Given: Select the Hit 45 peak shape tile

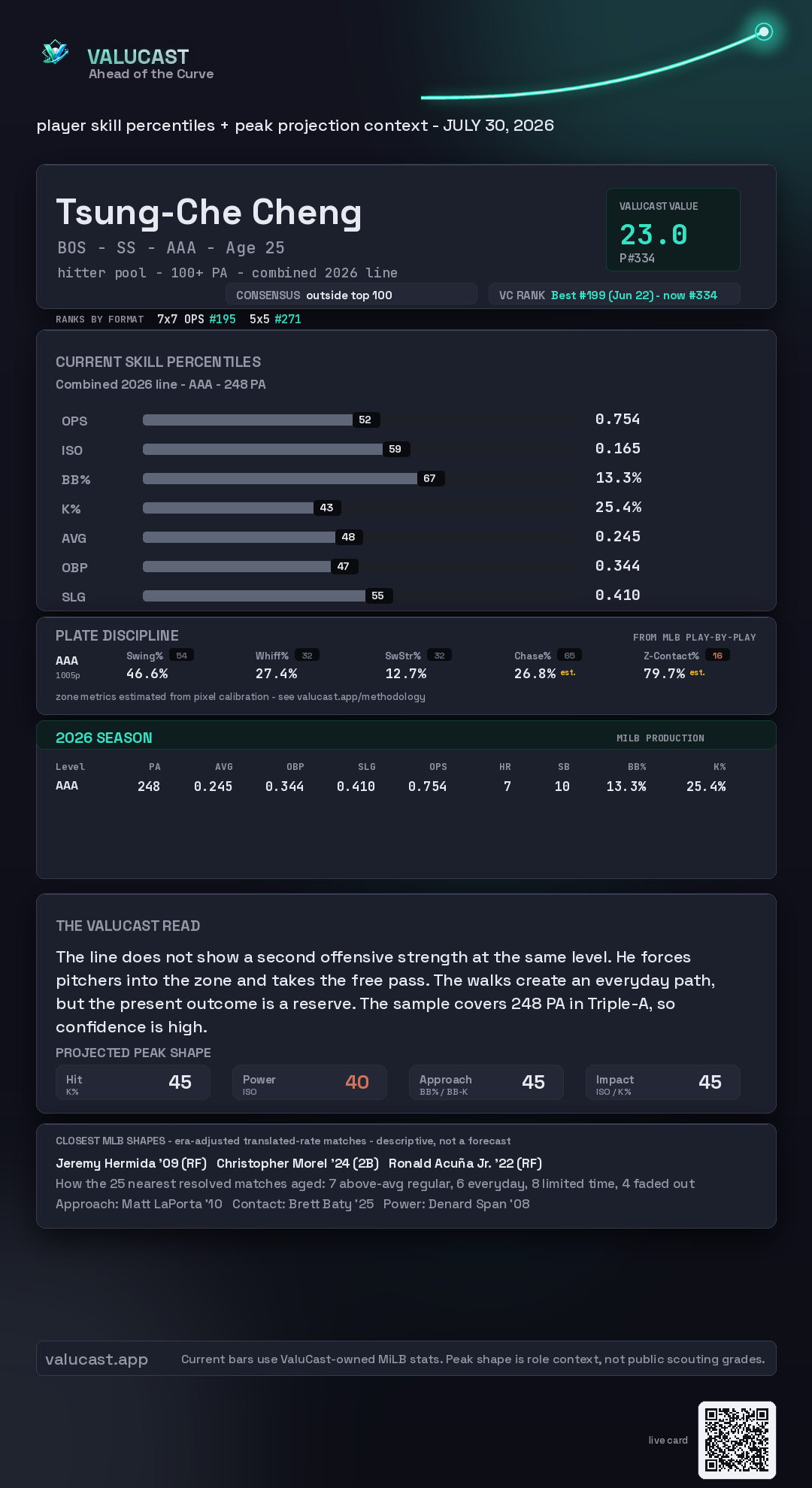Looking at the screenshot, I should [133, 1083].
